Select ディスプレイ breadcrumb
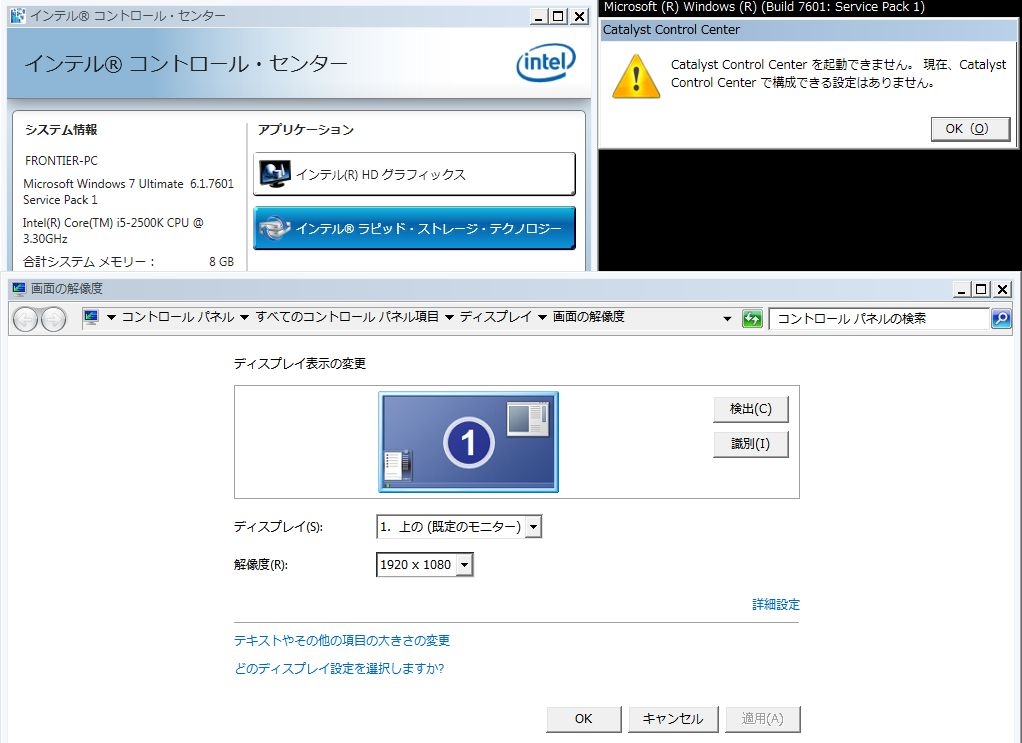 point(496,317)
